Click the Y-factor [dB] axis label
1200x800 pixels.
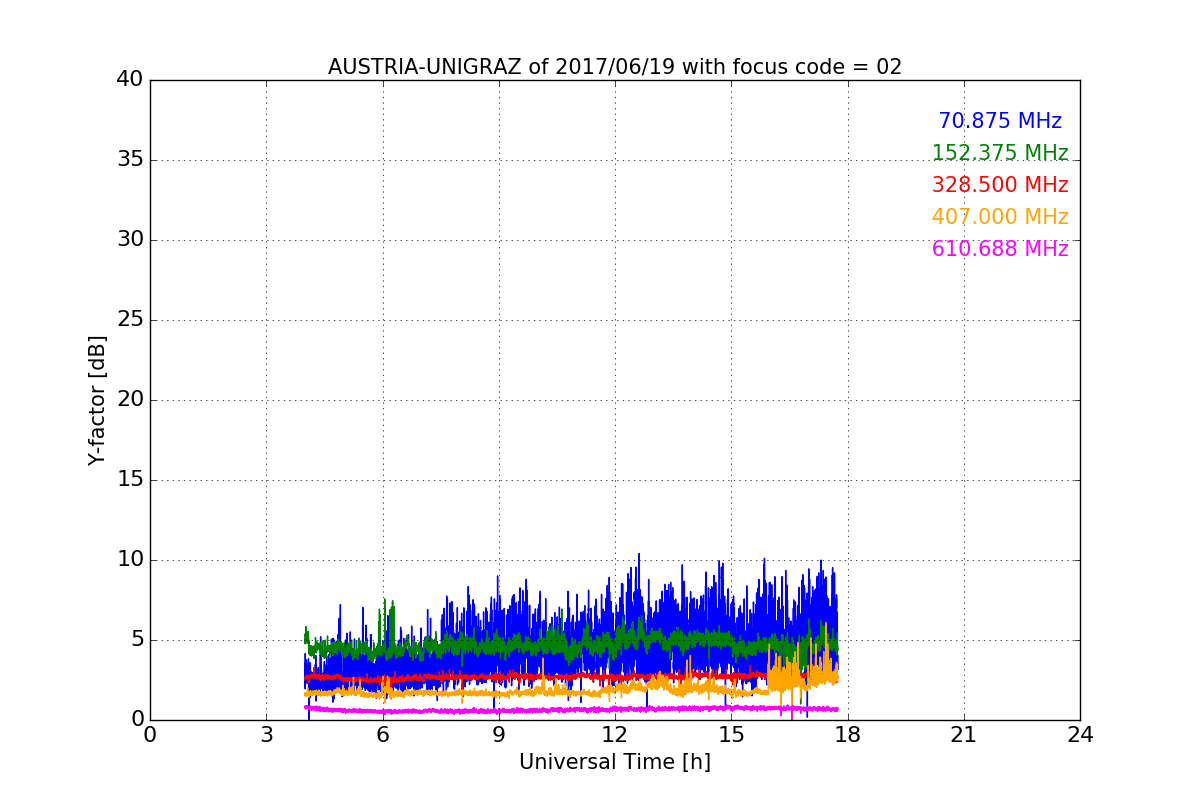pos(97,400)
